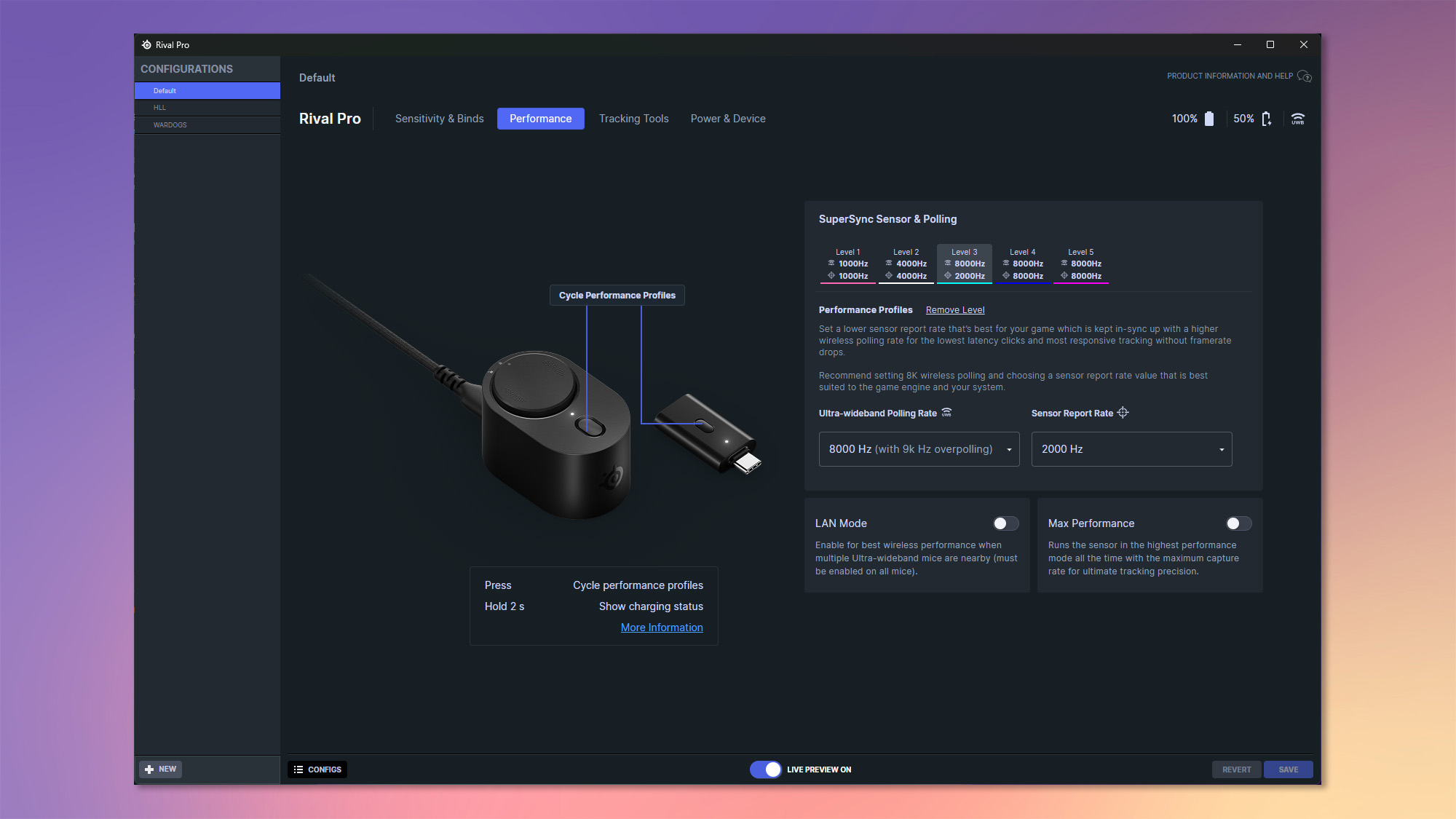Click the Rival Pro device title

(330, 119)
